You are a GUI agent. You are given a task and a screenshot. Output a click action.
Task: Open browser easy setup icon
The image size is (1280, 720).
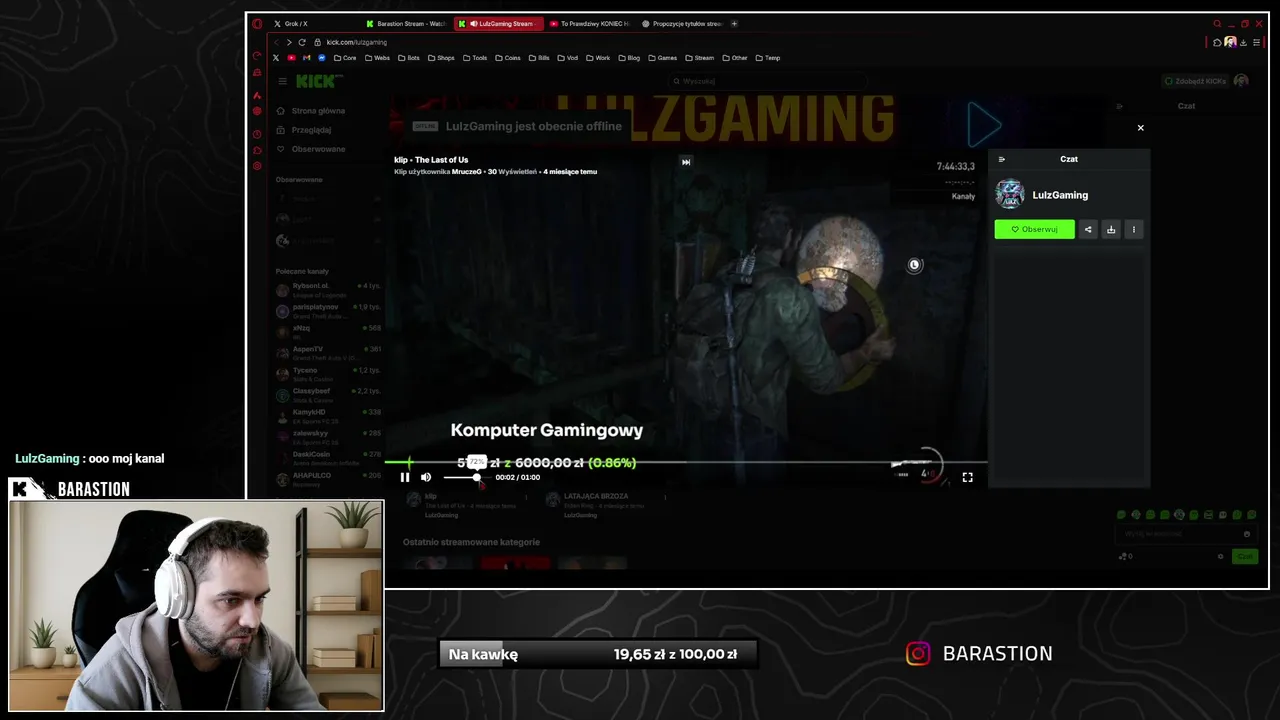[1257, 42]
